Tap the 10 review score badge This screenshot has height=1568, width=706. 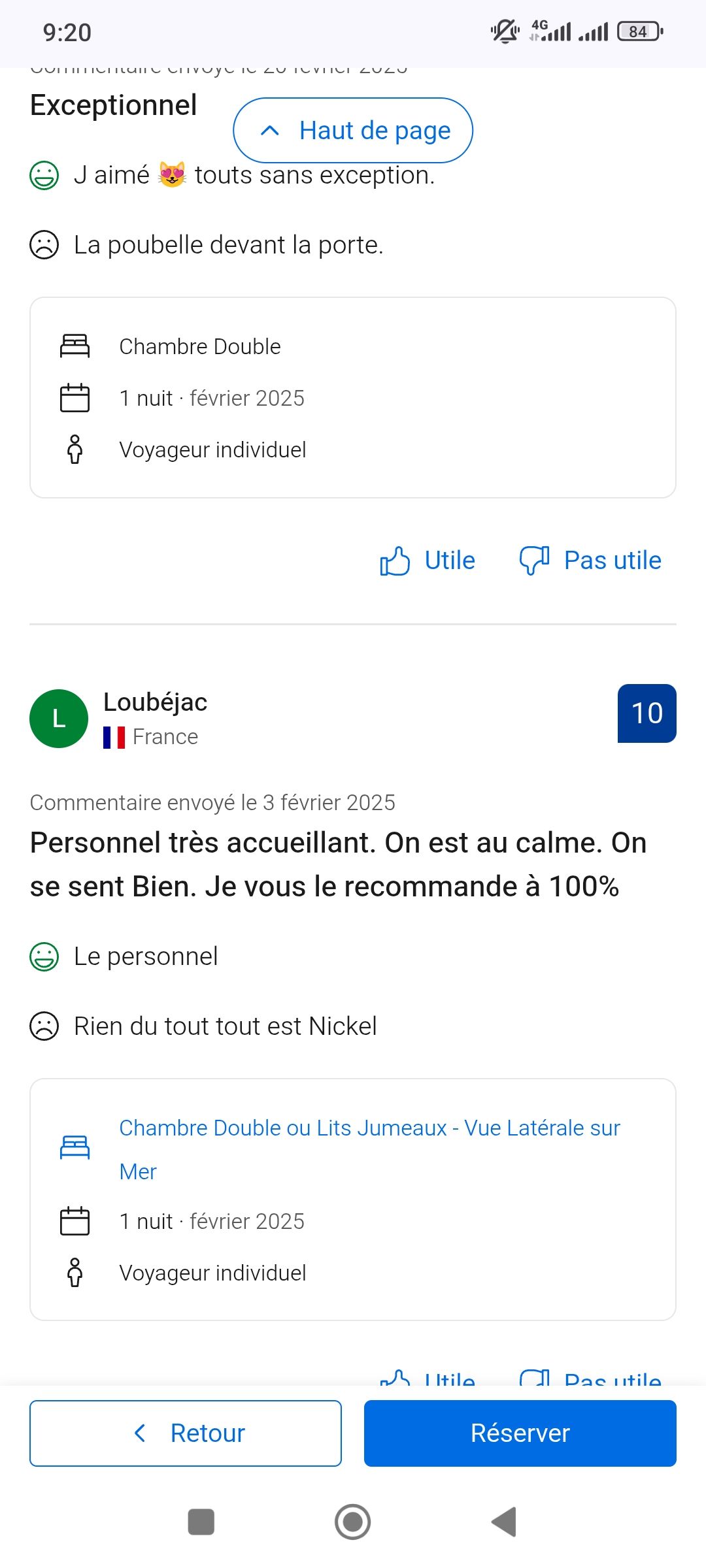[x=647, y=713]
